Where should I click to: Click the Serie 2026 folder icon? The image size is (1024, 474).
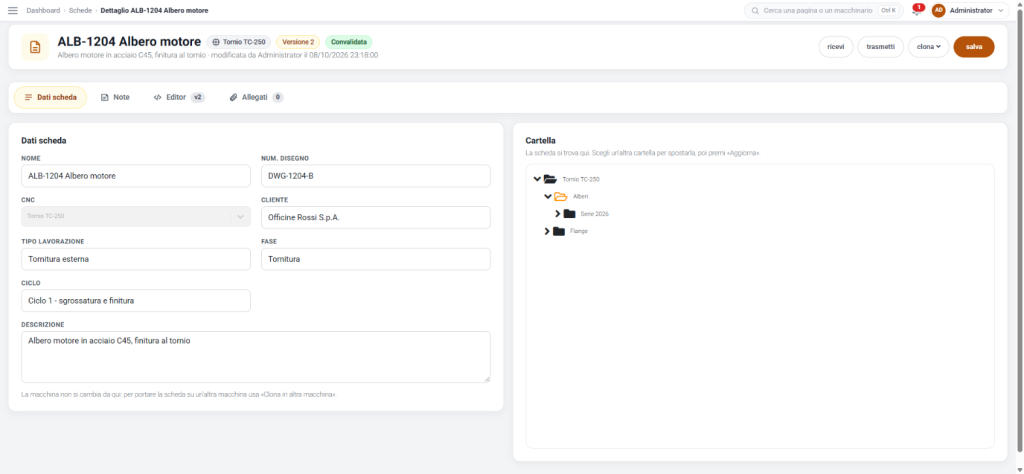[x=569, y=213]
